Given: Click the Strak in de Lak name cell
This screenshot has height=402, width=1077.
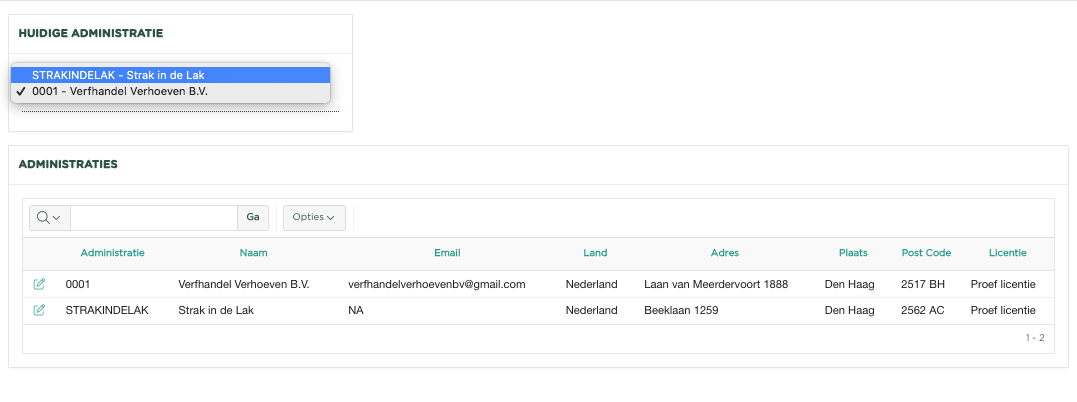Looking at the screenshot, I should pos(215,310).
